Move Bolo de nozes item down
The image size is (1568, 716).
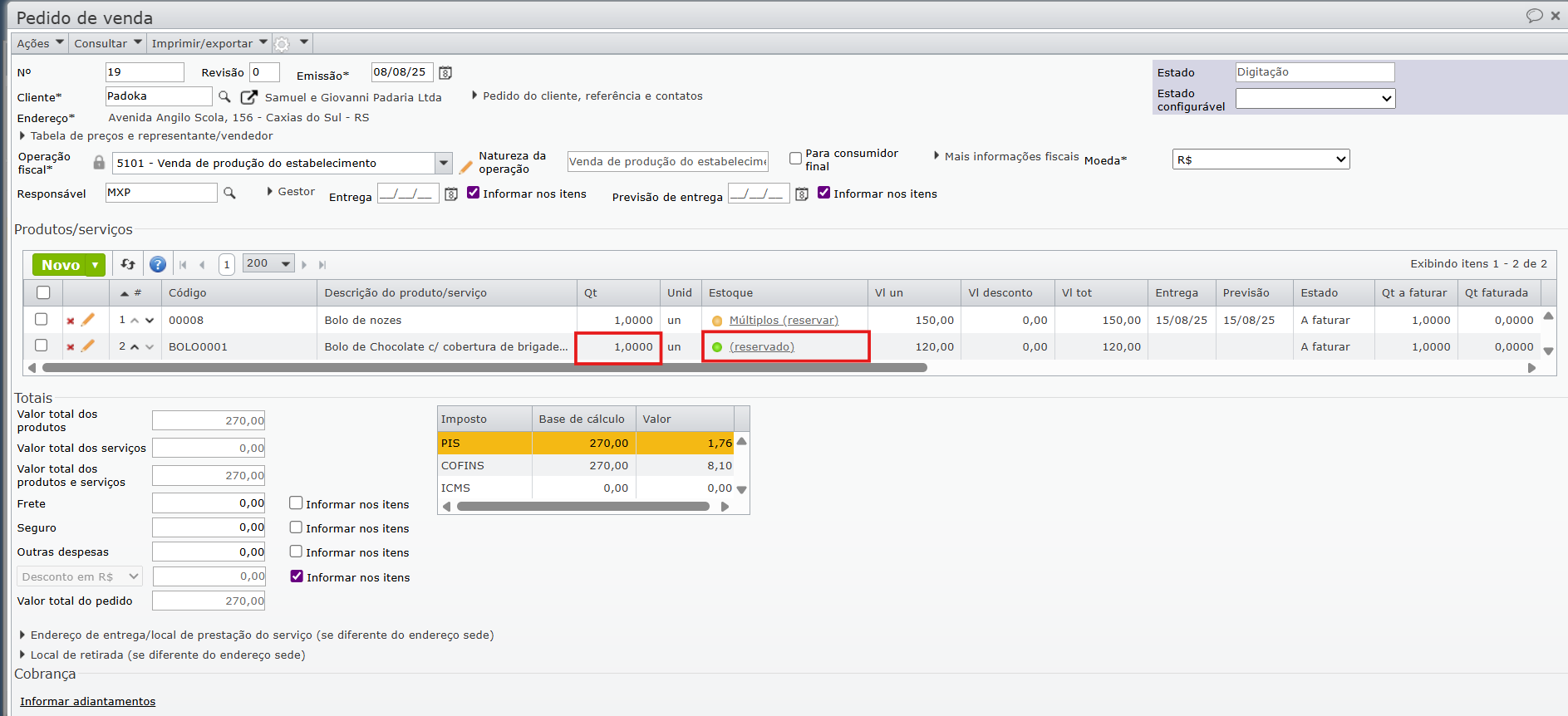point(150,321)
